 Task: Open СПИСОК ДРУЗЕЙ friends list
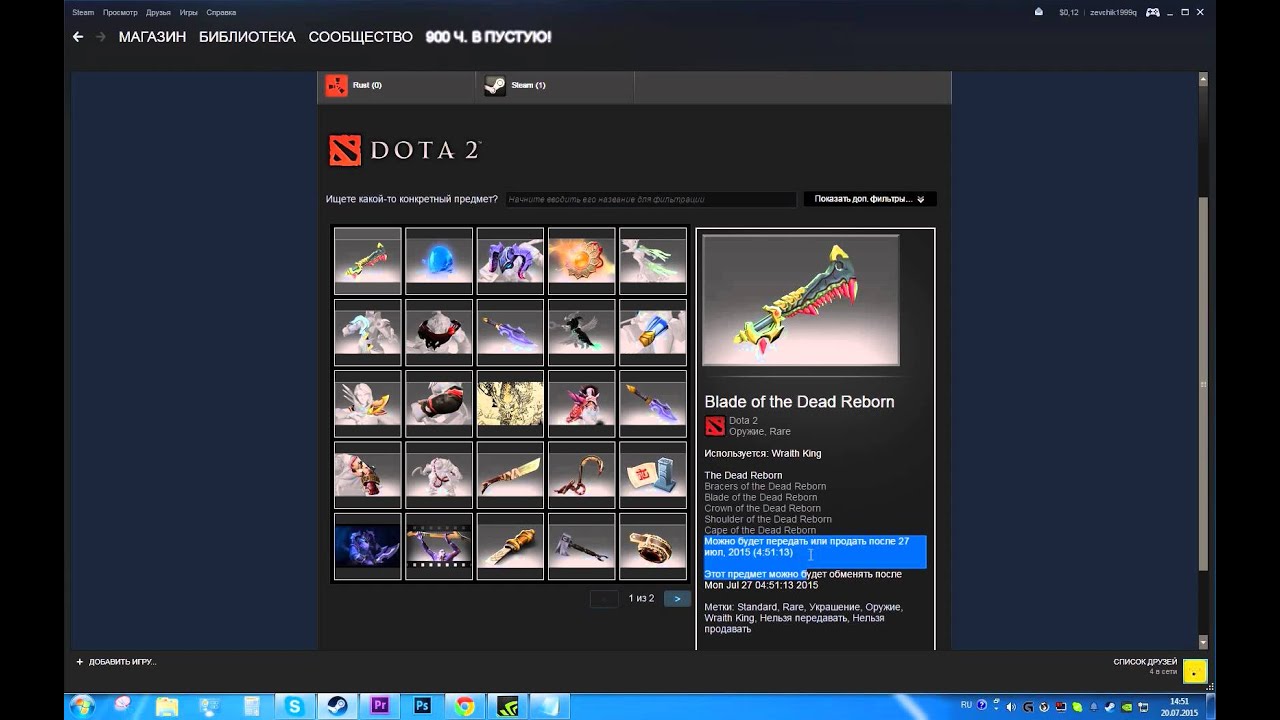coord(1145,662)
